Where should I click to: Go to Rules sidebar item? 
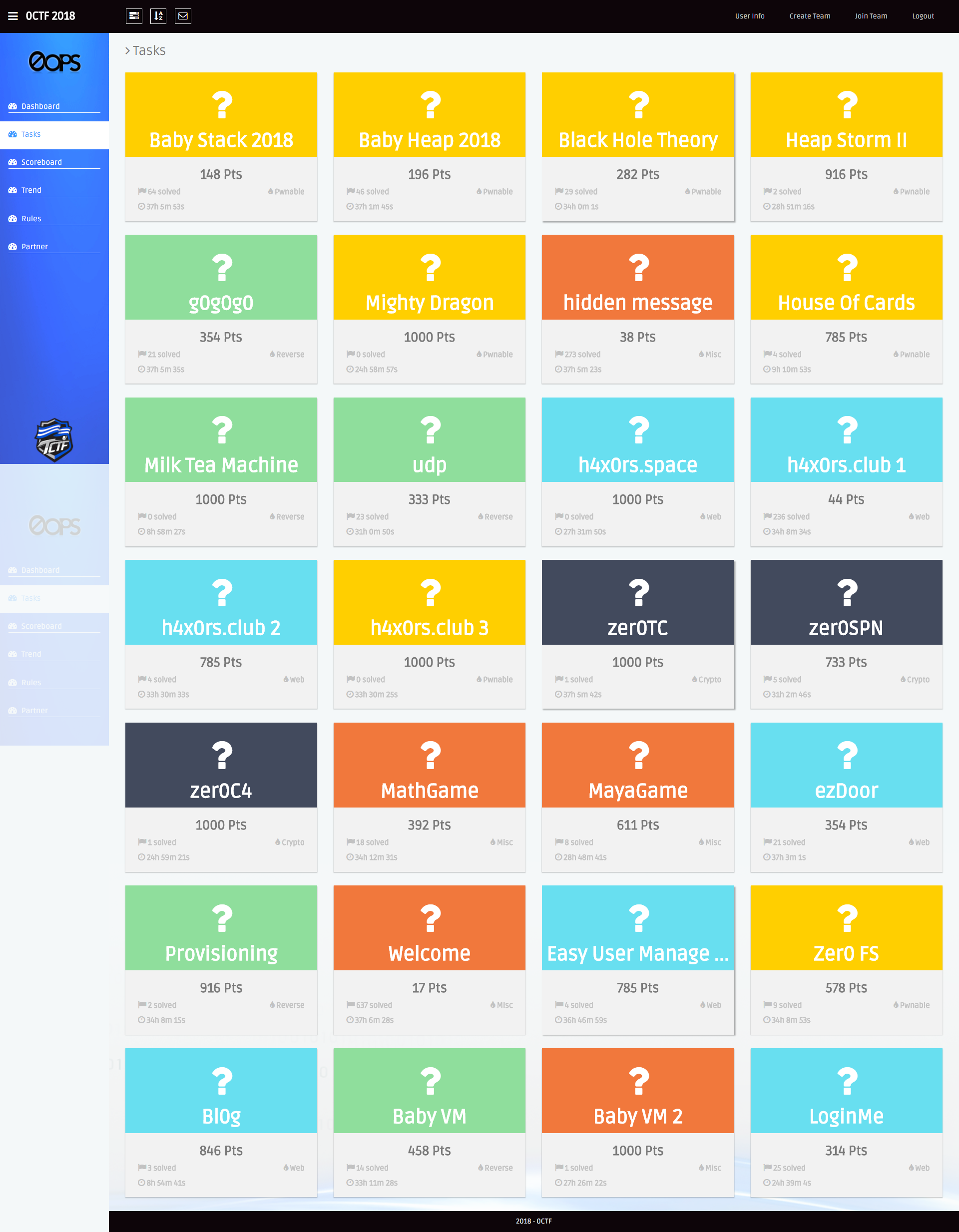point(31,218)
